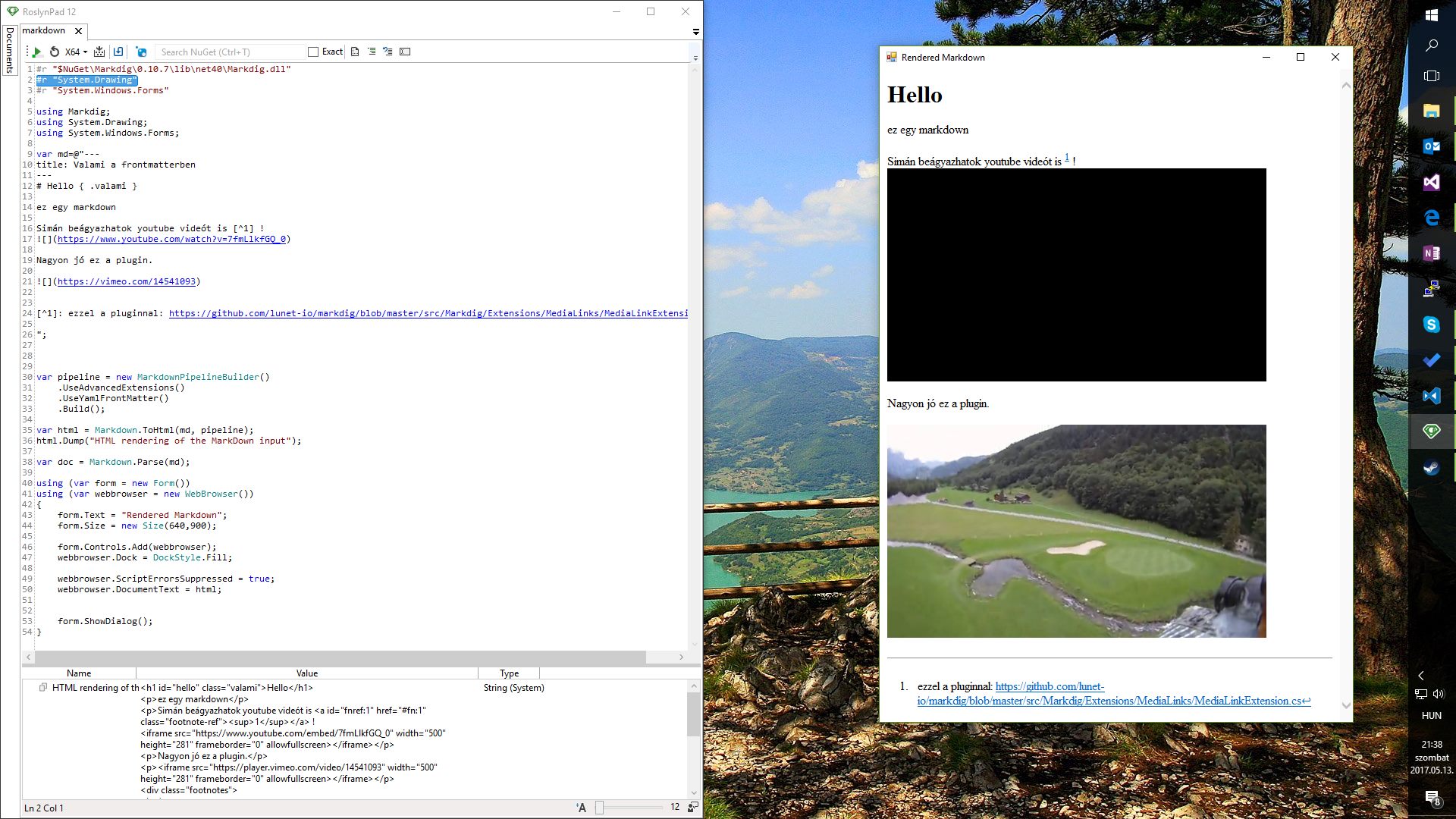Click the Run script button
Viewport: 1456px width, 819px height.
pos(36,51)
